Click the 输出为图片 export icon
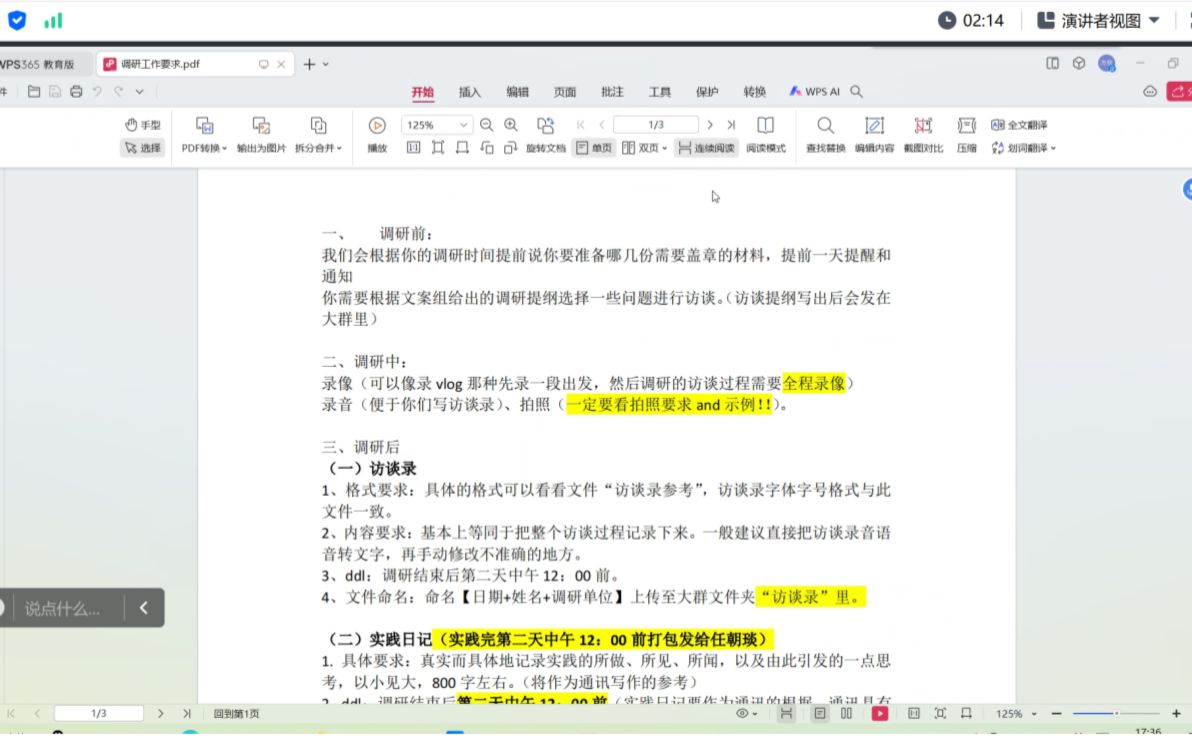 pyautogui.click(x=261, y=126)
